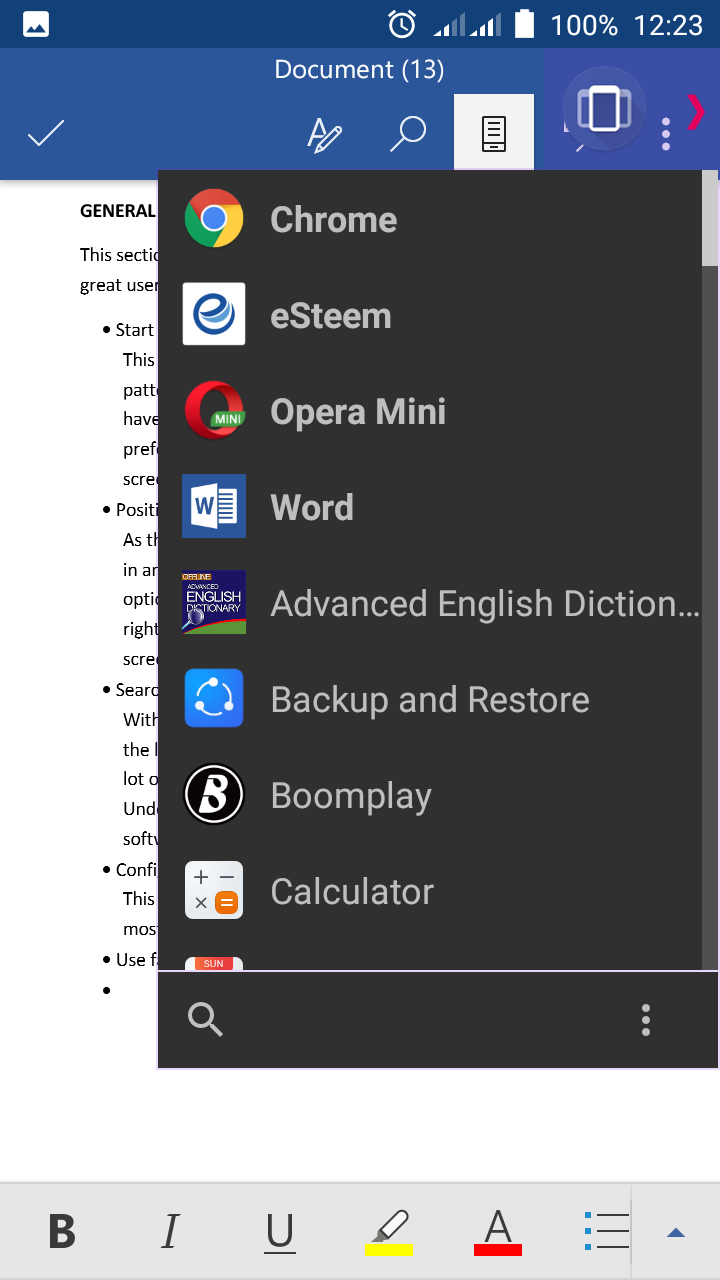Toggle underline formatting
This screenshot has height=1280, width=720.
click(280, 1232)
